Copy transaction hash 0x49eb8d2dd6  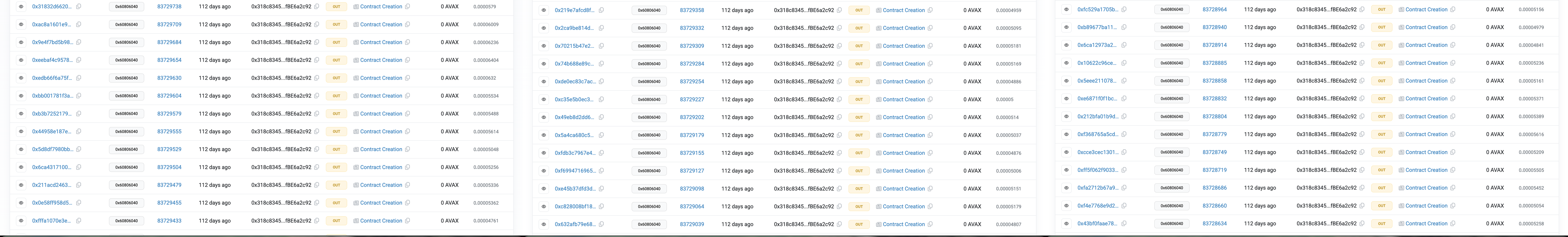click(601, 117)
